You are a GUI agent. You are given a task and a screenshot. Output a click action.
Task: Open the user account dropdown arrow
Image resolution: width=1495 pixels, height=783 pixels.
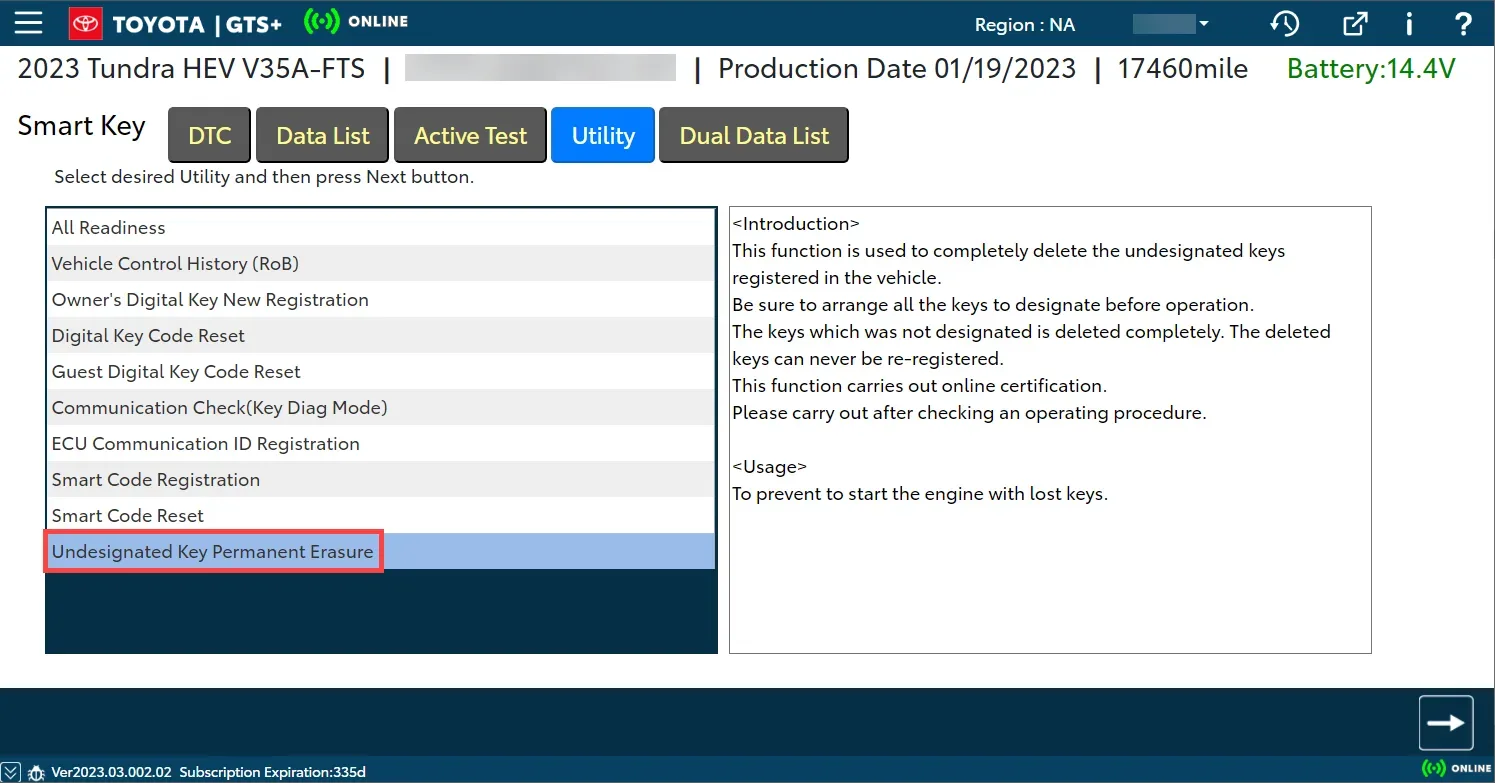click(x=1204, y=24)
